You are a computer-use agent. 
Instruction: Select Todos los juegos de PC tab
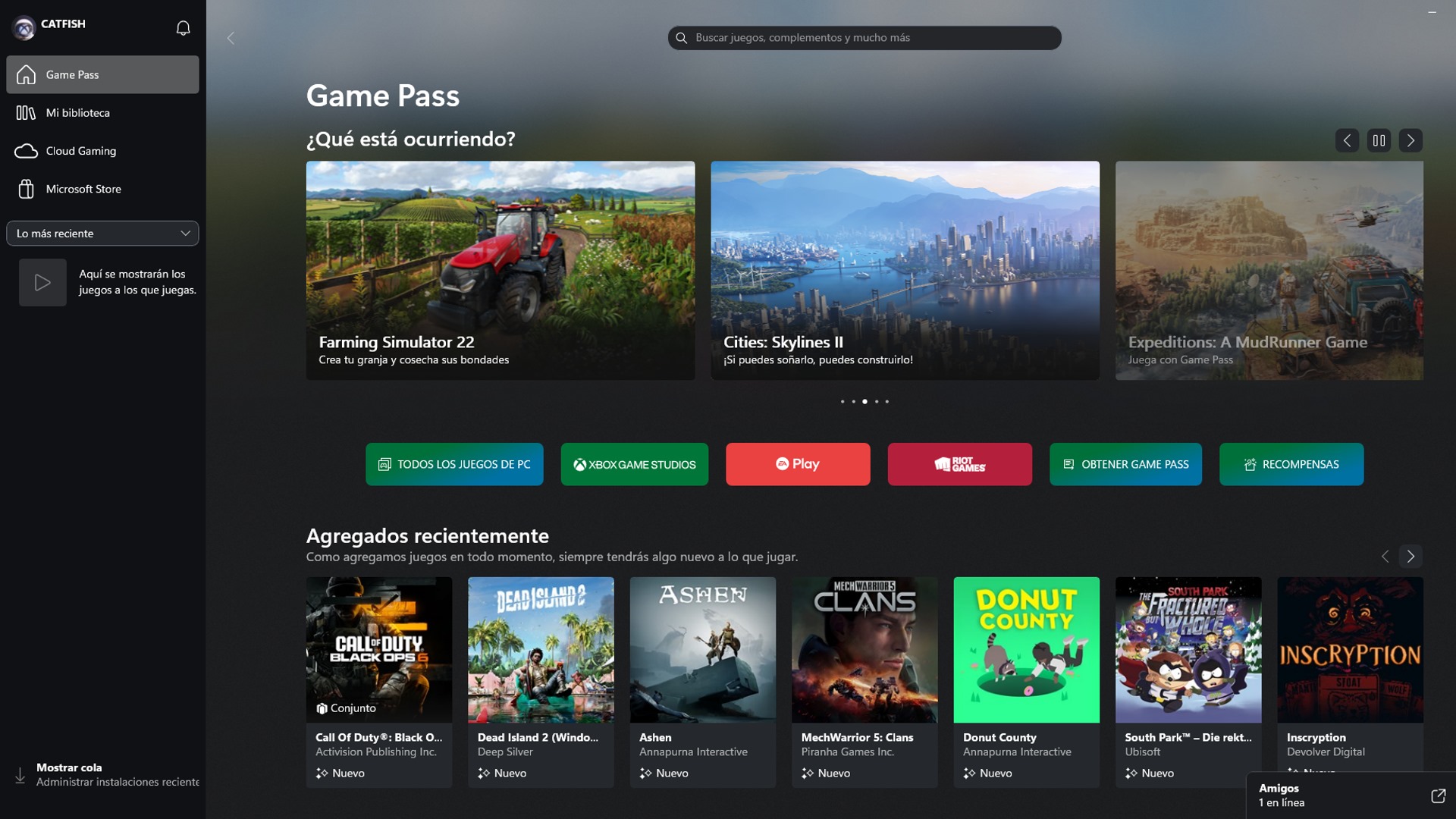(x=453, y=464)
